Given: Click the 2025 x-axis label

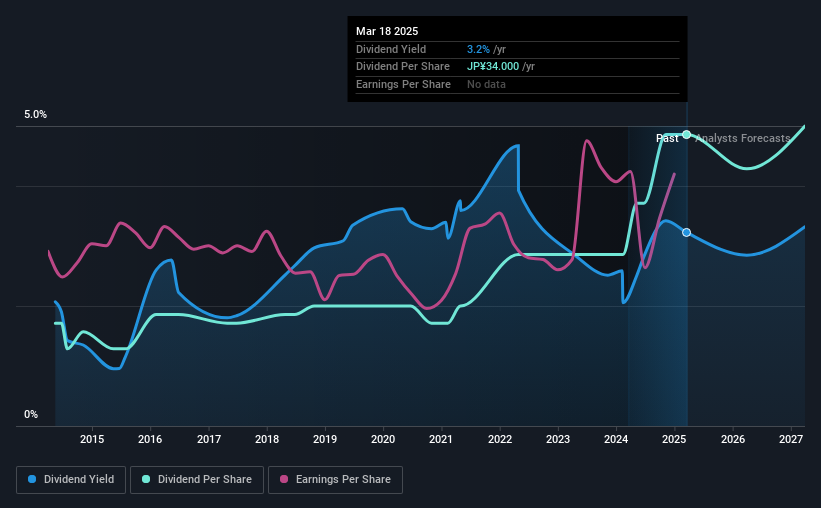Looking at the screenshot, I should coord(674,439).
